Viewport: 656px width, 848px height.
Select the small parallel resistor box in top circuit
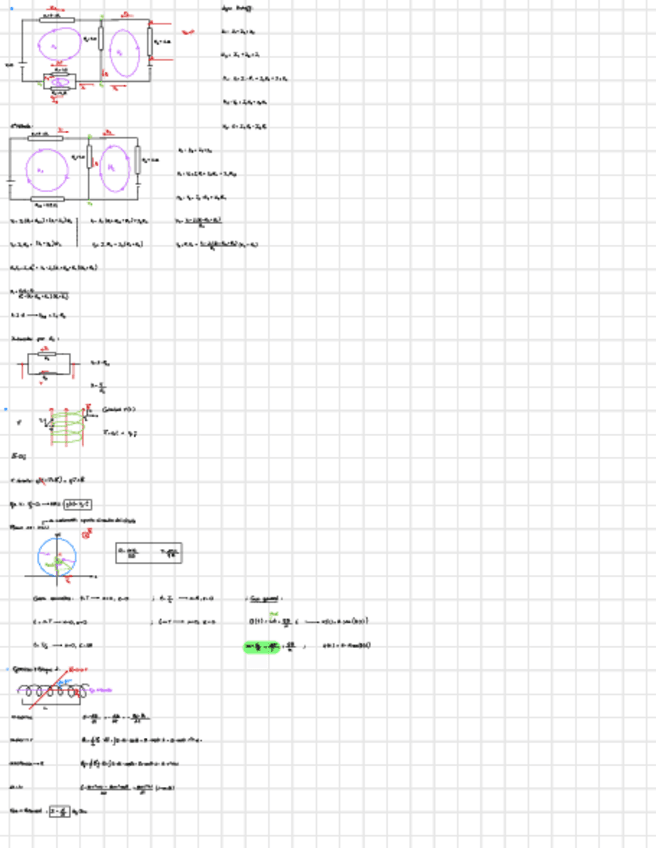pos(59,82)
